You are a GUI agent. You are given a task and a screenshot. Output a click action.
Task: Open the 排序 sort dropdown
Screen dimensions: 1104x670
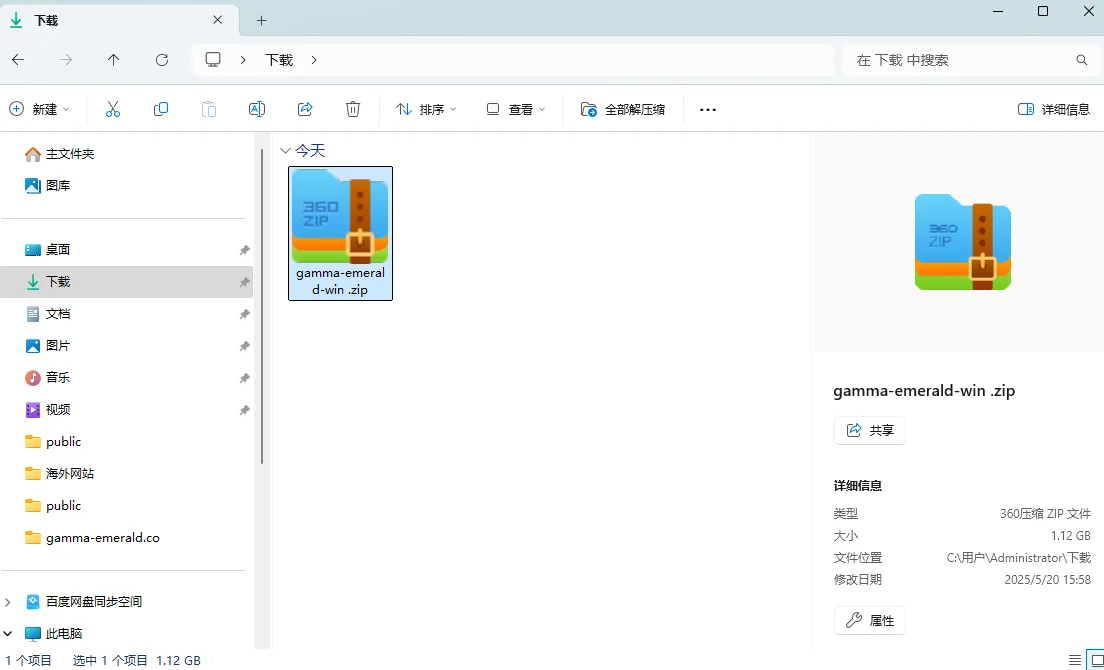[426, 109]
